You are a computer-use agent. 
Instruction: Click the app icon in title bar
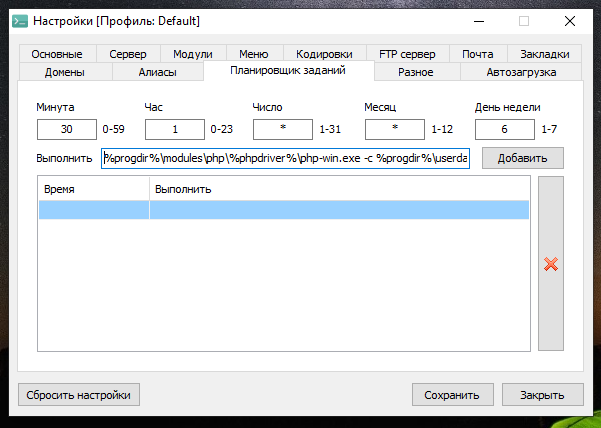[x=19, y=20]
